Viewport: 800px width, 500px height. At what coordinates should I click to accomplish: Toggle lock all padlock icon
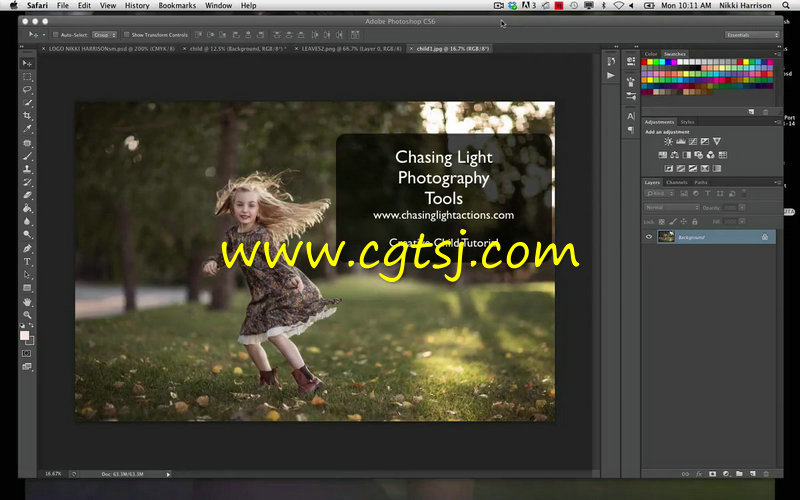(694, 222)
